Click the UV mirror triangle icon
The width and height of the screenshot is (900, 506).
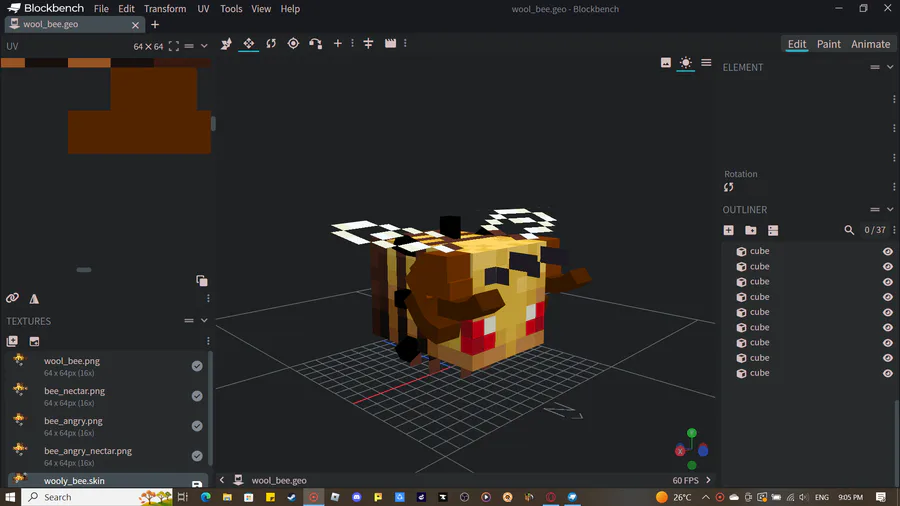[x=34, y=298]
